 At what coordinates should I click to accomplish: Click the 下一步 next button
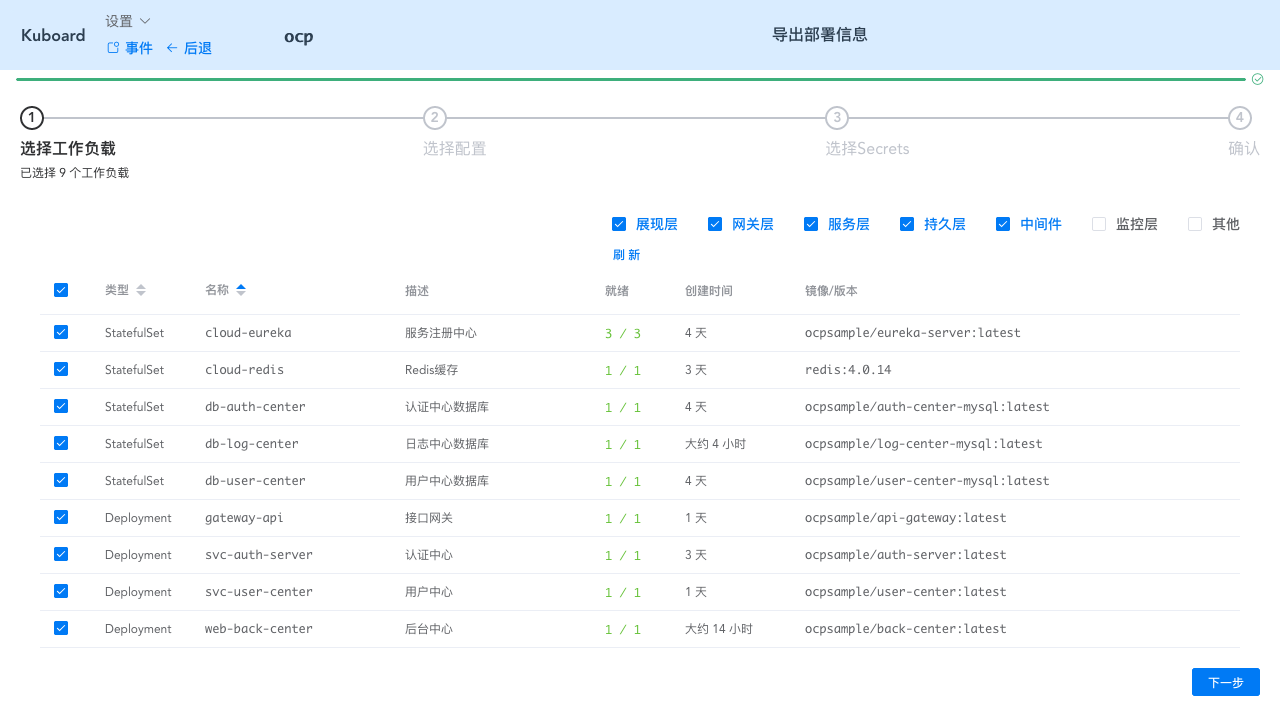1225,682
